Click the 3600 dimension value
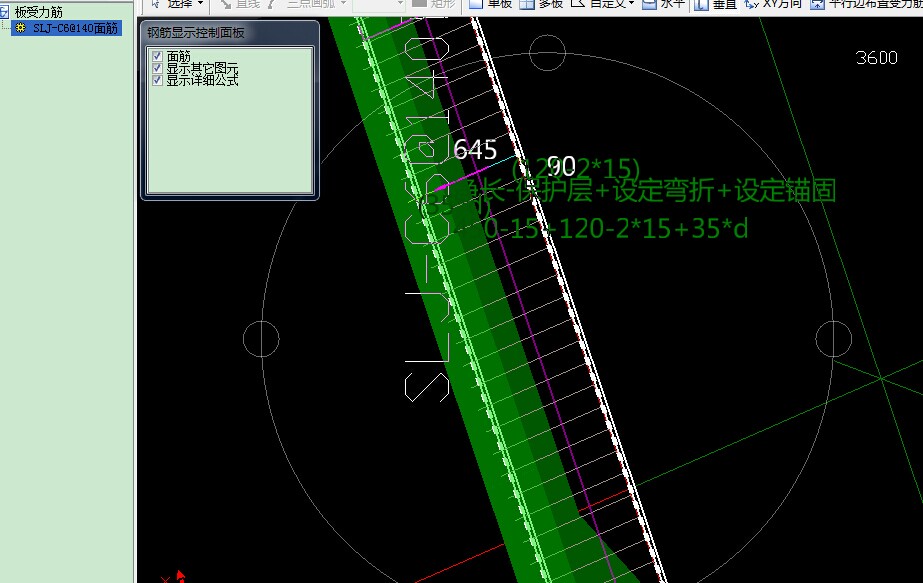Viewport: 923px width, 583px height. 876,58
